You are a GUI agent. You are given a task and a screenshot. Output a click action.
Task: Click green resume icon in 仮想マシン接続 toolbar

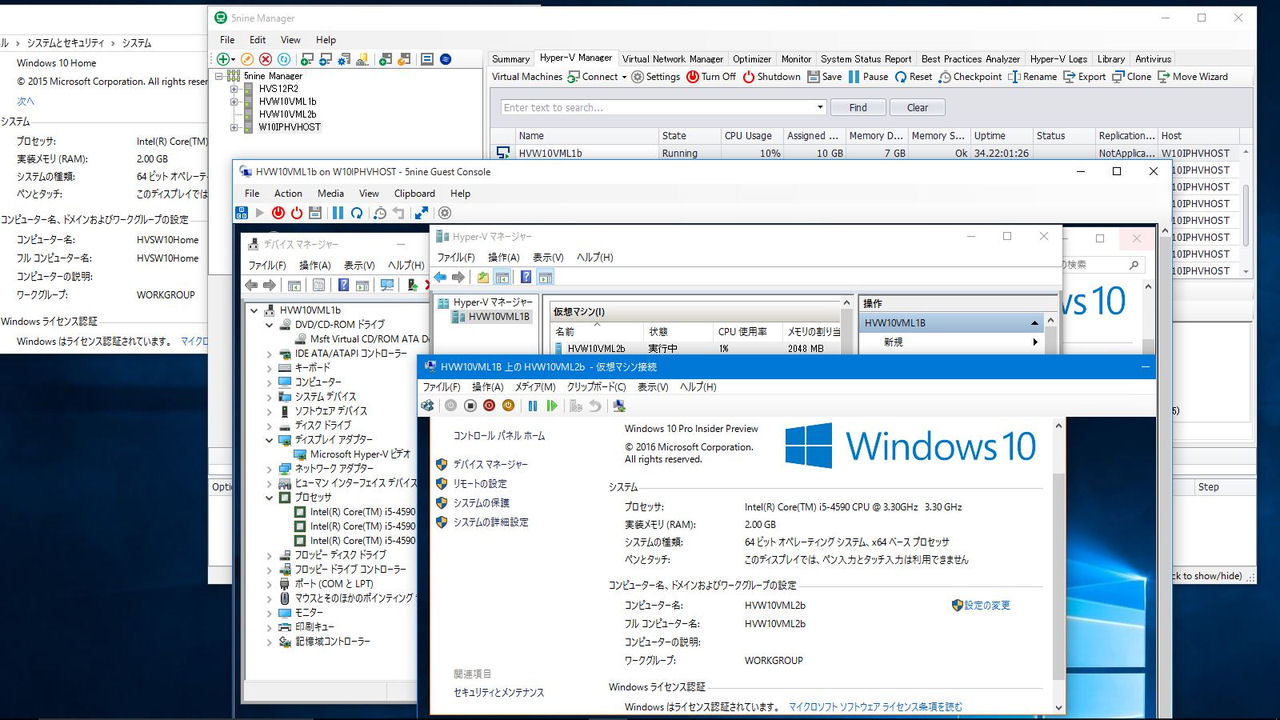coord(551,405)
